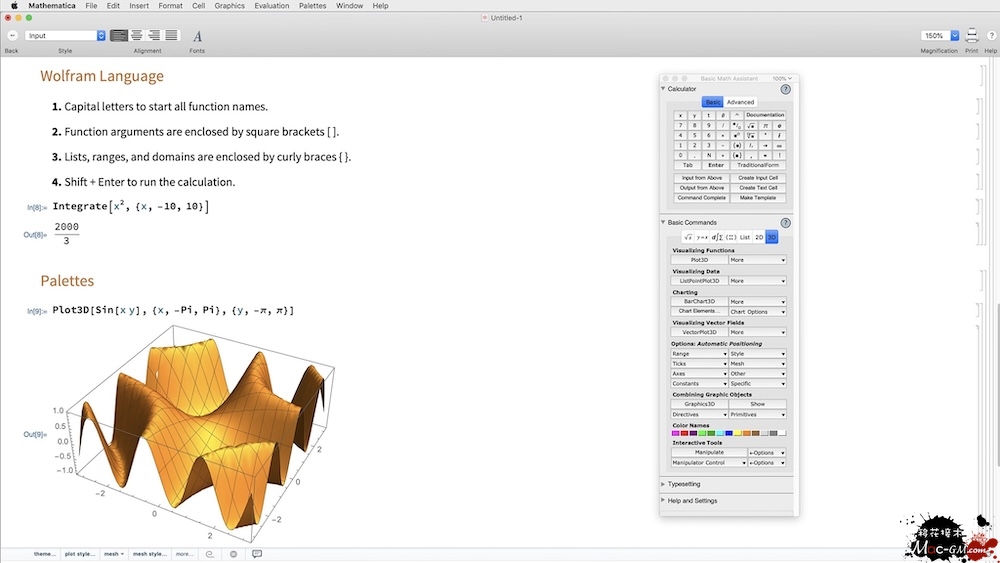Click the Fonts icon in the toolbar
The height and width of the screenshot is (563, 1000).
point(197,36)
